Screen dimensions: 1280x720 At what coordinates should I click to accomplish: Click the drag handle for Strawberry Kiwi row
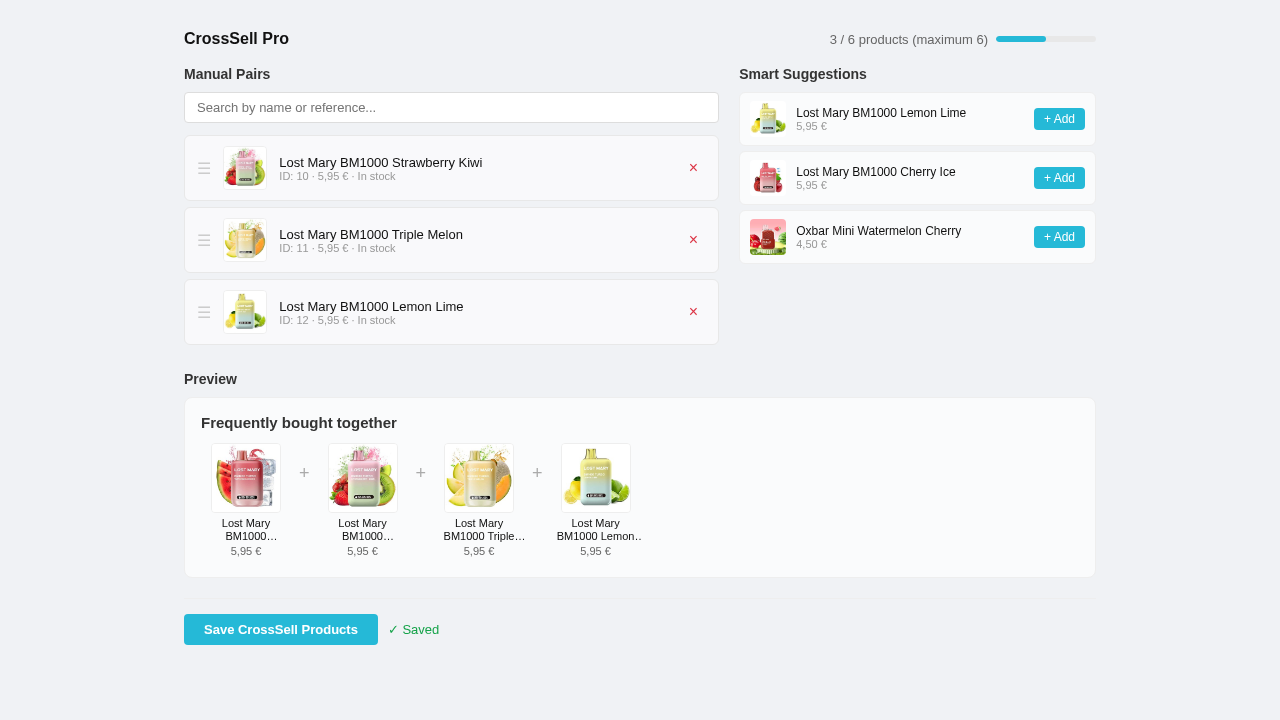point(204,168)
